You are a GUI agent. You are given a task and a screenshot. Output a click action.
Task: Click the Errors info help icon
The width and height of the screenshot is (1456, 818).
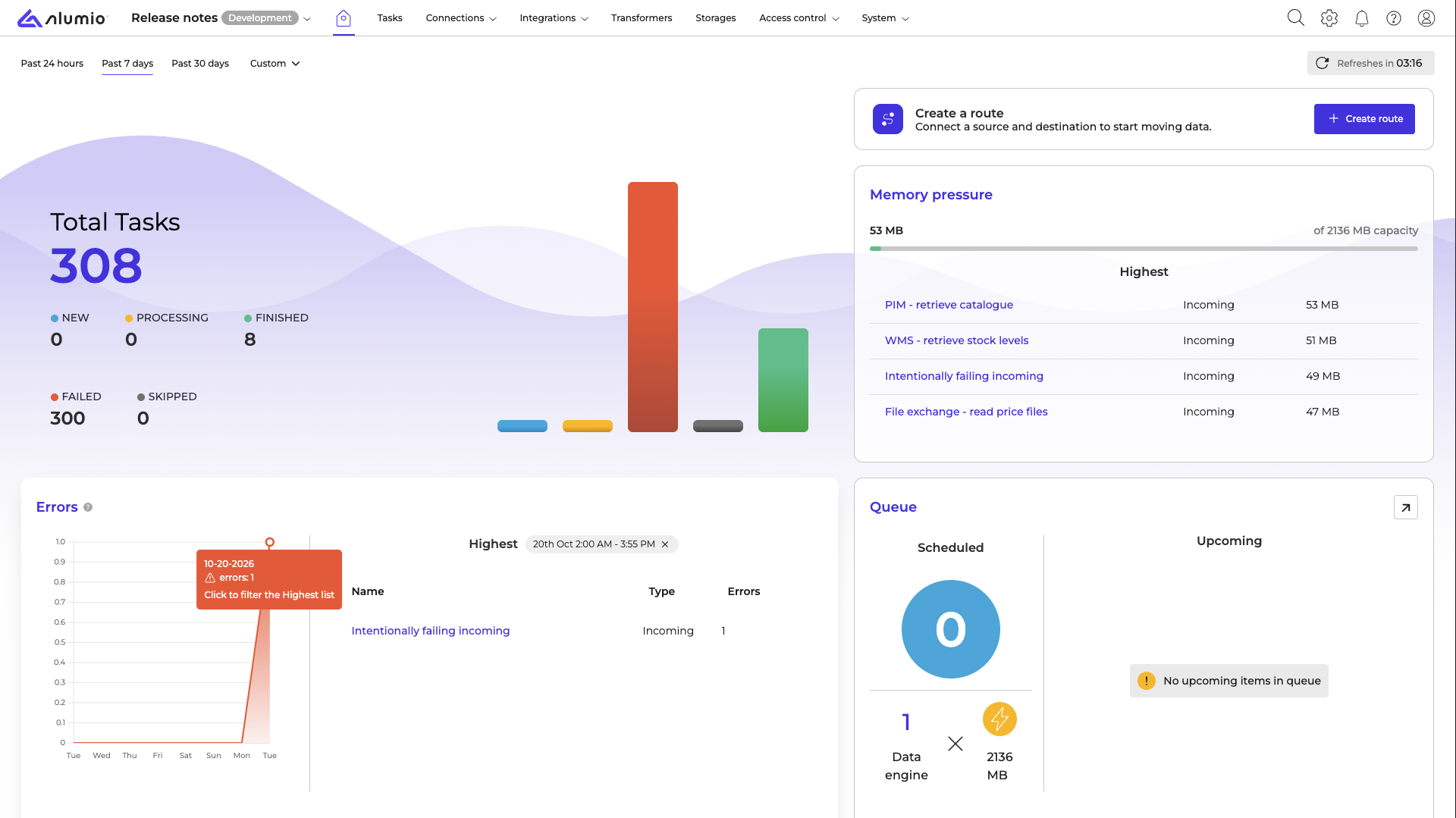pyautogui.click(x=88, y=507)
